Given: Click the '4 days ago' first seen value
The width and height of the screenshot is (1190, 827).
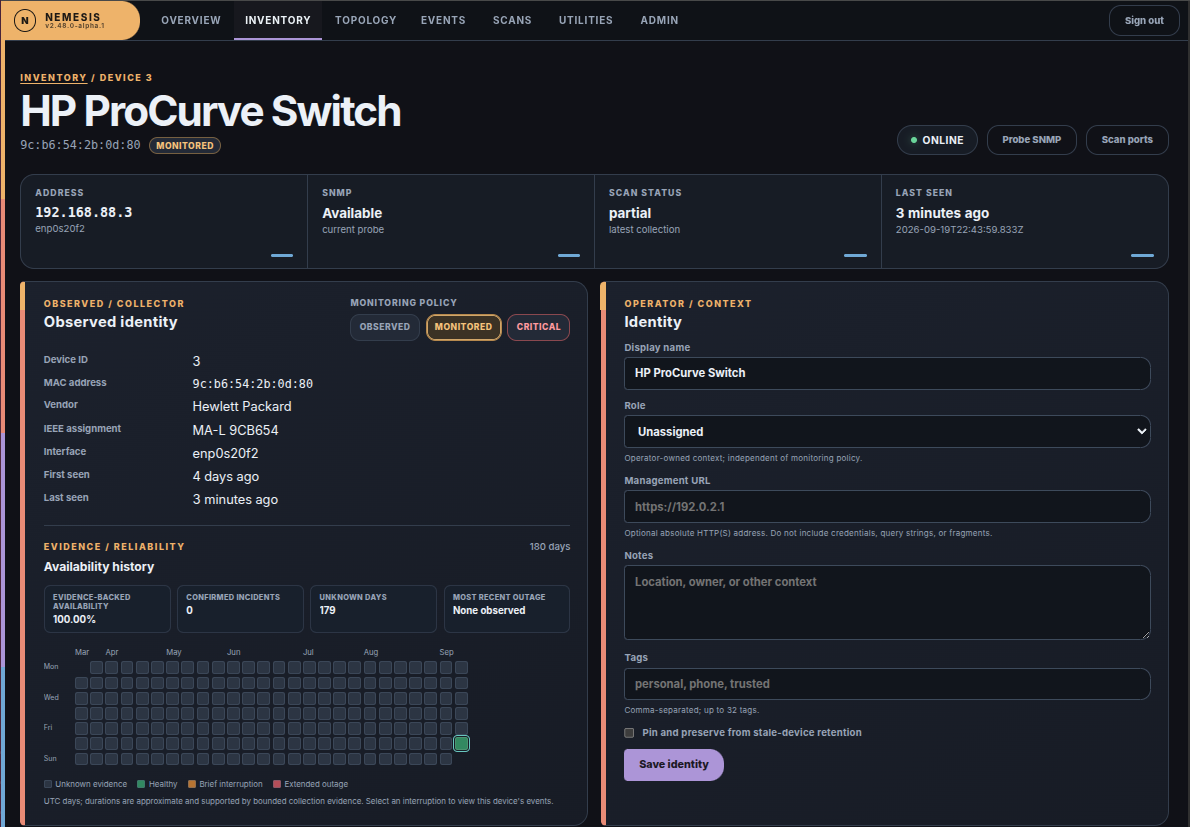Looking at the screenshot, I should [225, 476].
